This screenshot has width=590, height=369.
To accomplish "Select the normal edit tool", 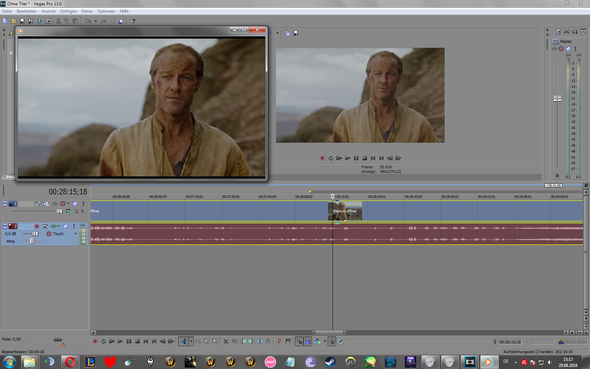I will click(x=184, y=342).
